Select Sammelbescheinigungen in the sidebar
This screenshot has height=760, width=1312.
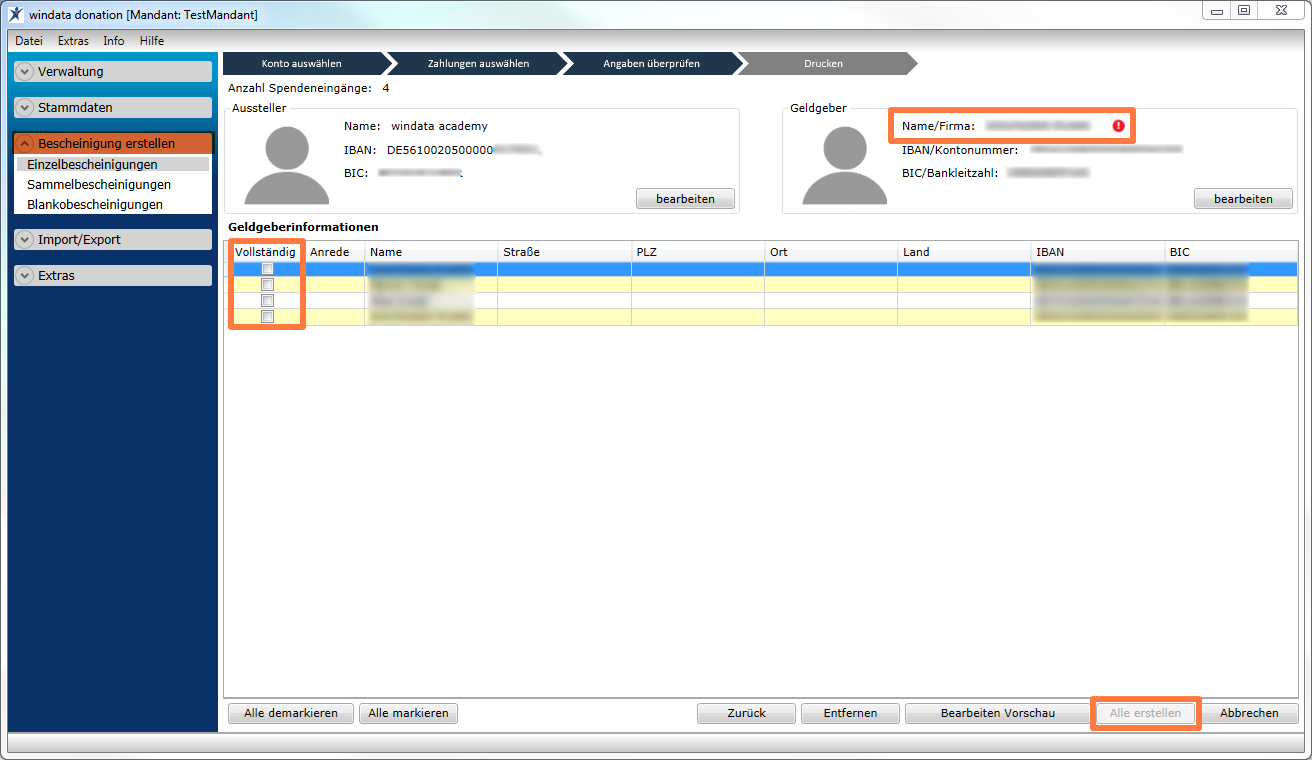[x=99, y=184]
